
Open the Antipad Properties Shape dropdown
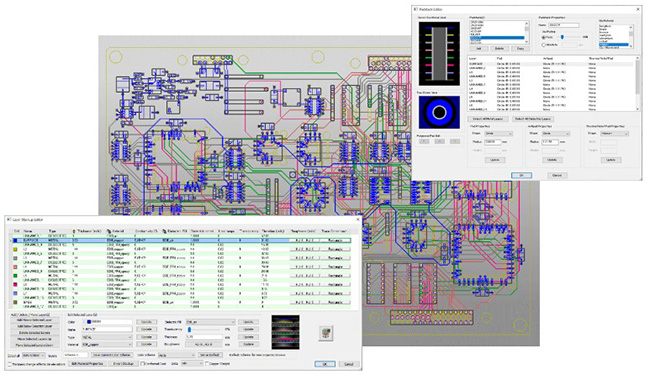point(556,133)
